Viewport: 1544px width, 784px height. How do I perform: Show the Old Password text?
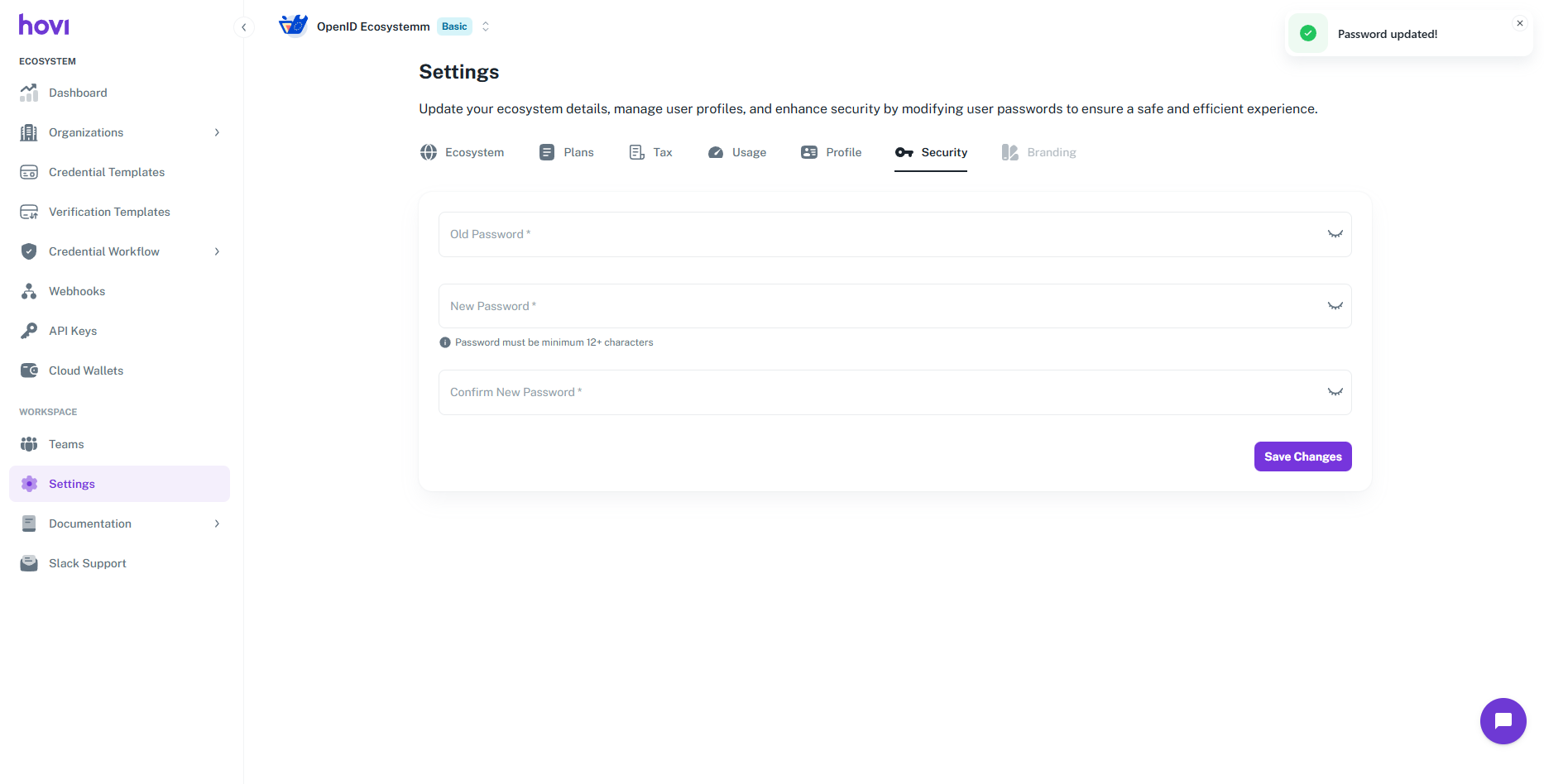pyautogui.click(x=1335, y=234)
